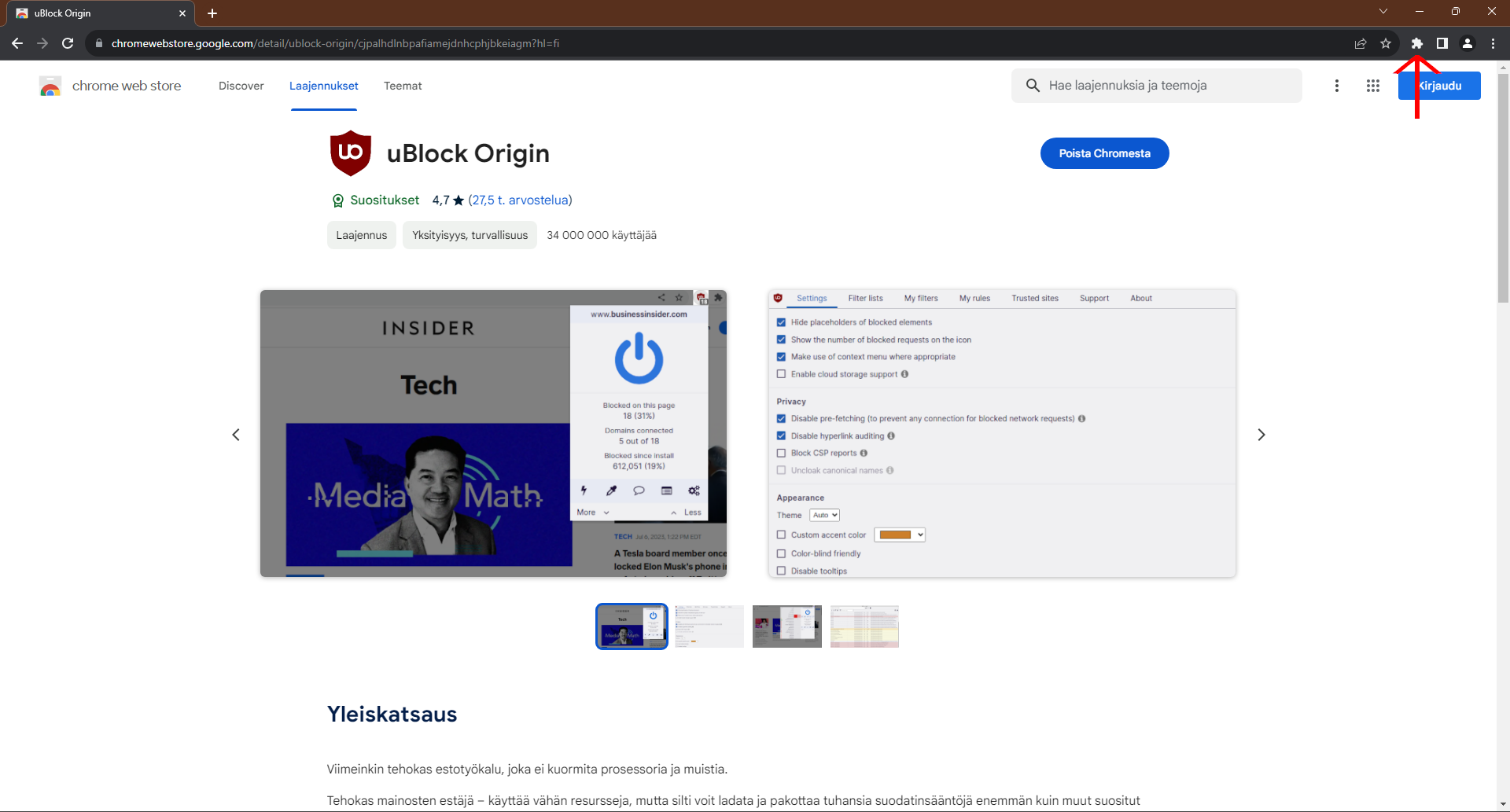
Task: Open the Discover section
Action: (x=241, y=86)
